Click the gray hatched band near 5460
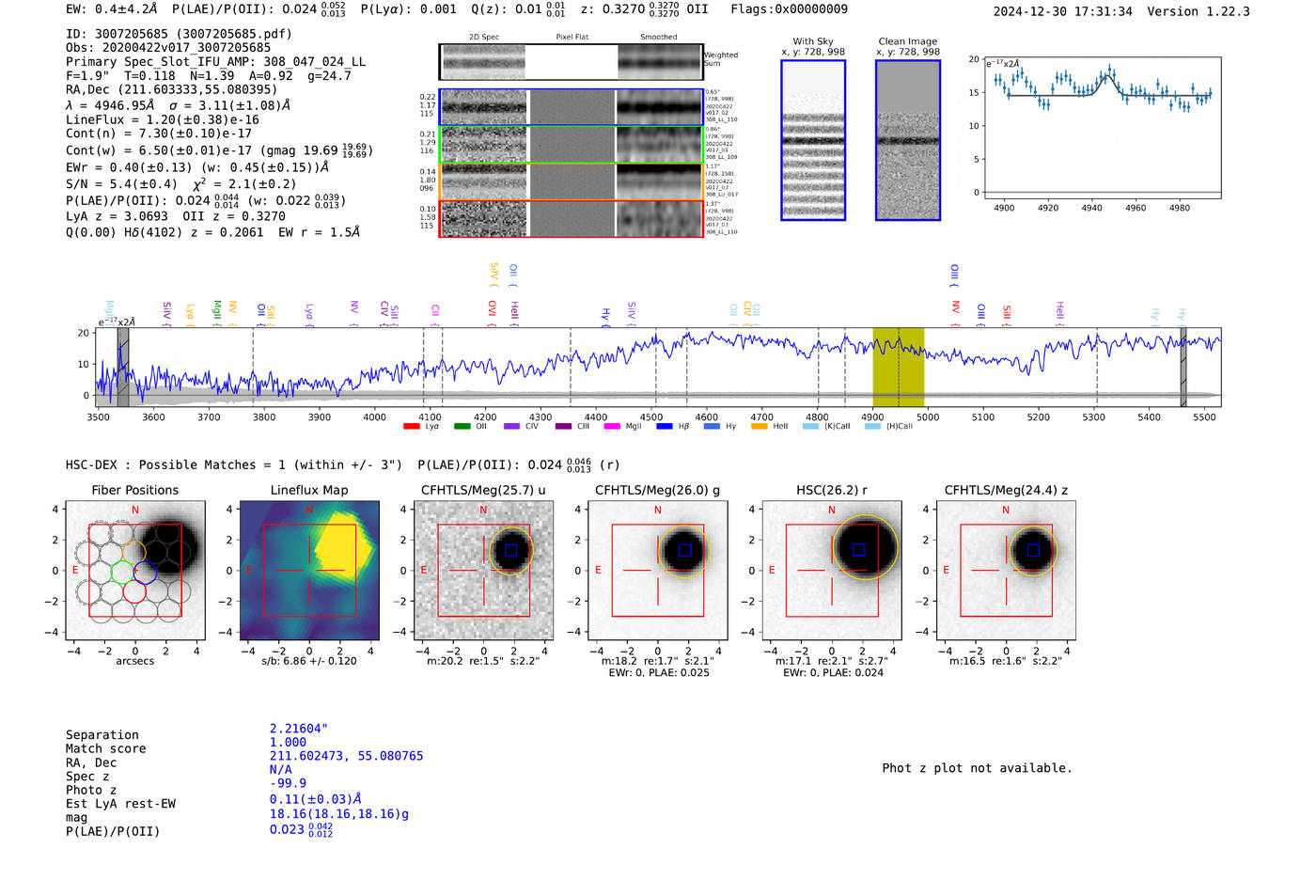This screenshot has height=896, width=1316. [x=1183, y=368]
